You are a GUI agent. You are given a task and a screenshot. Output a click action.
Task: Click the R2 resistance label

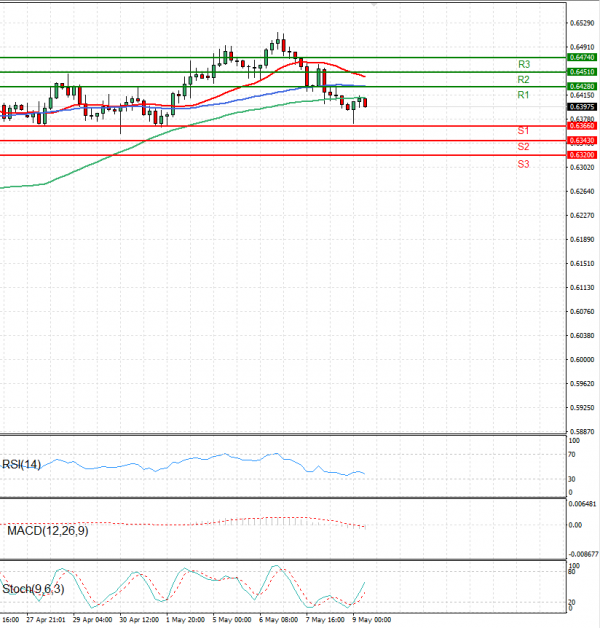pyautogui.click(x=523, y=79)
